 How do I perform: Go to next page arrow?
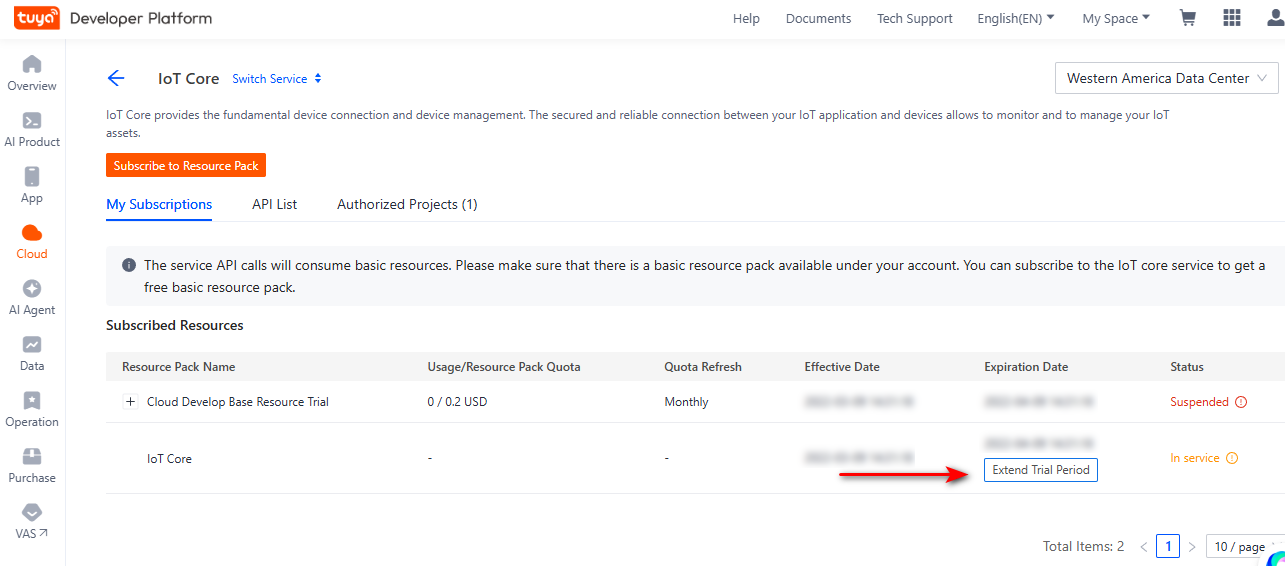click(1191, 546)
